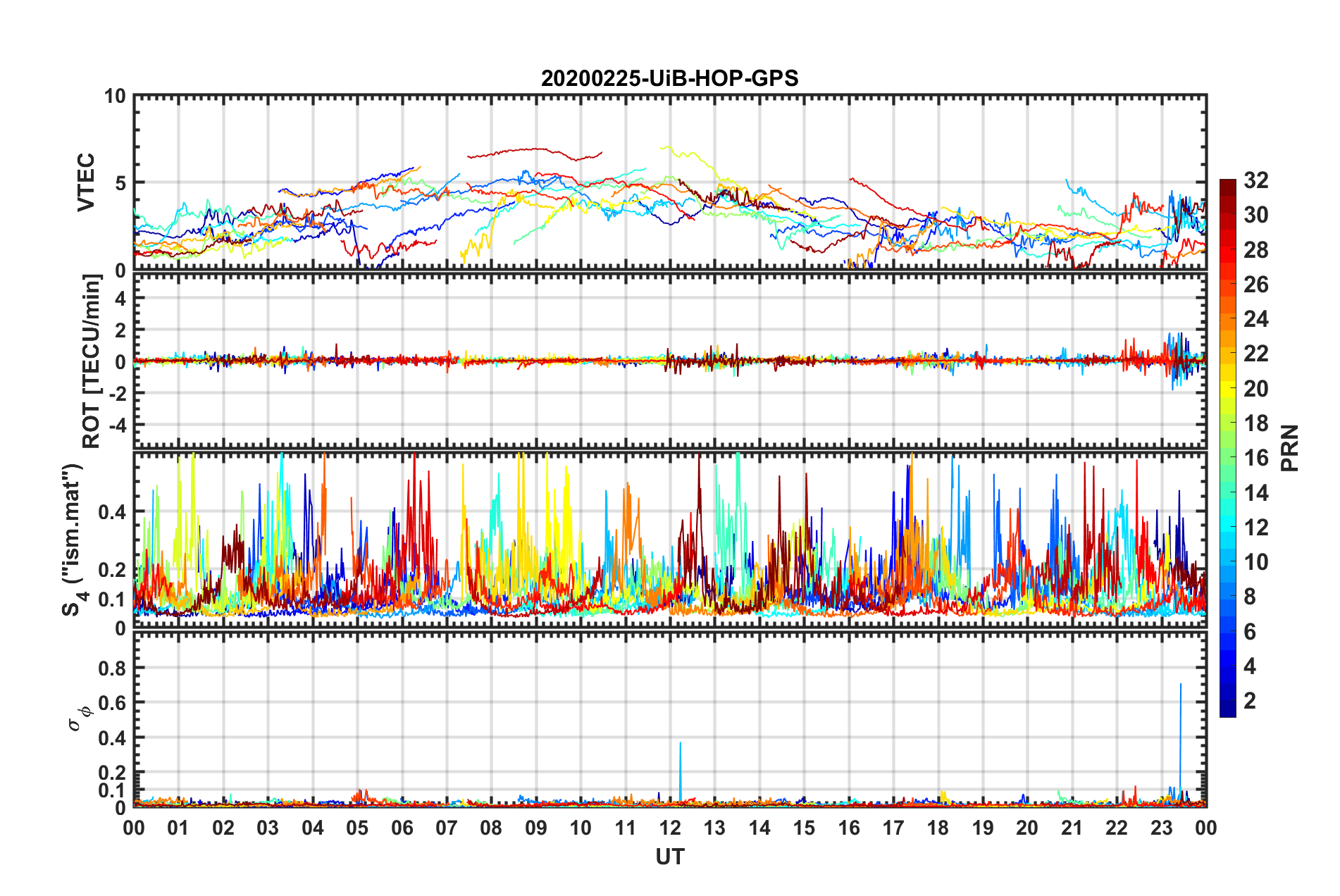Click the sigma phi axis label
This screenshot has width=1340, height=896.
(x=79, y=717)
